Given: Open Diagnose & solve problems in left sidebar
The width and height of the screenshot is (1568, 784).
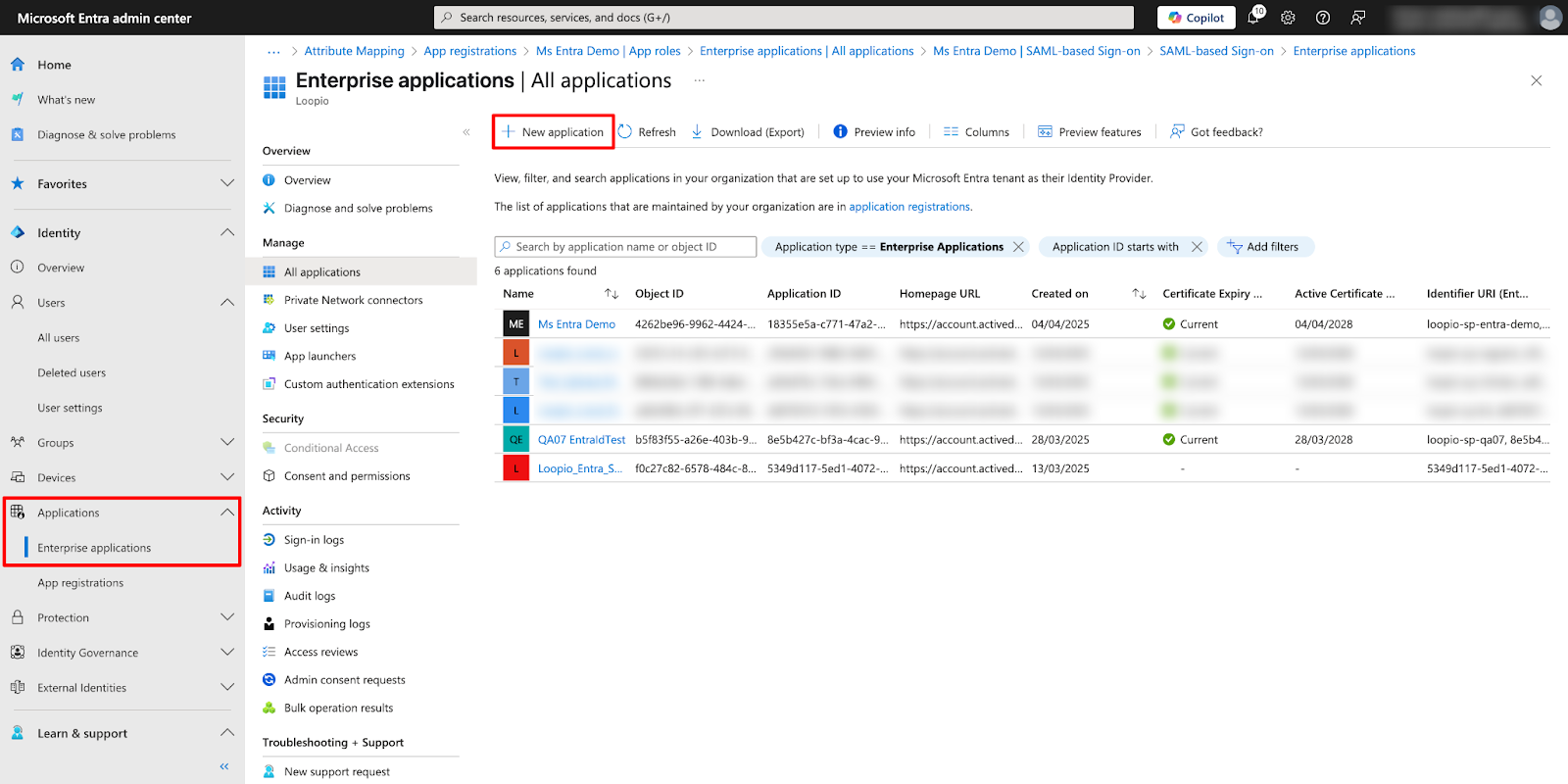Looking at the screenshot, I should (x=106, y=135).
